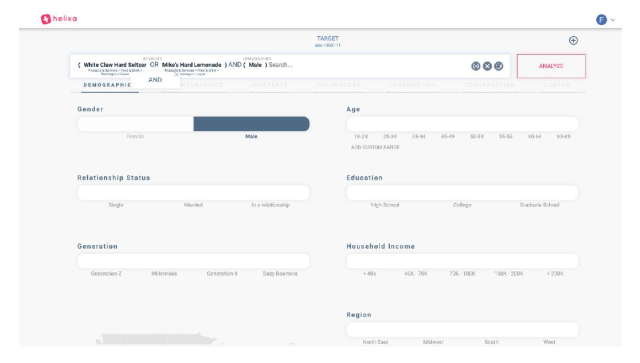Click the clear query X icon
640x363 pixels.
tap(487, 66)
